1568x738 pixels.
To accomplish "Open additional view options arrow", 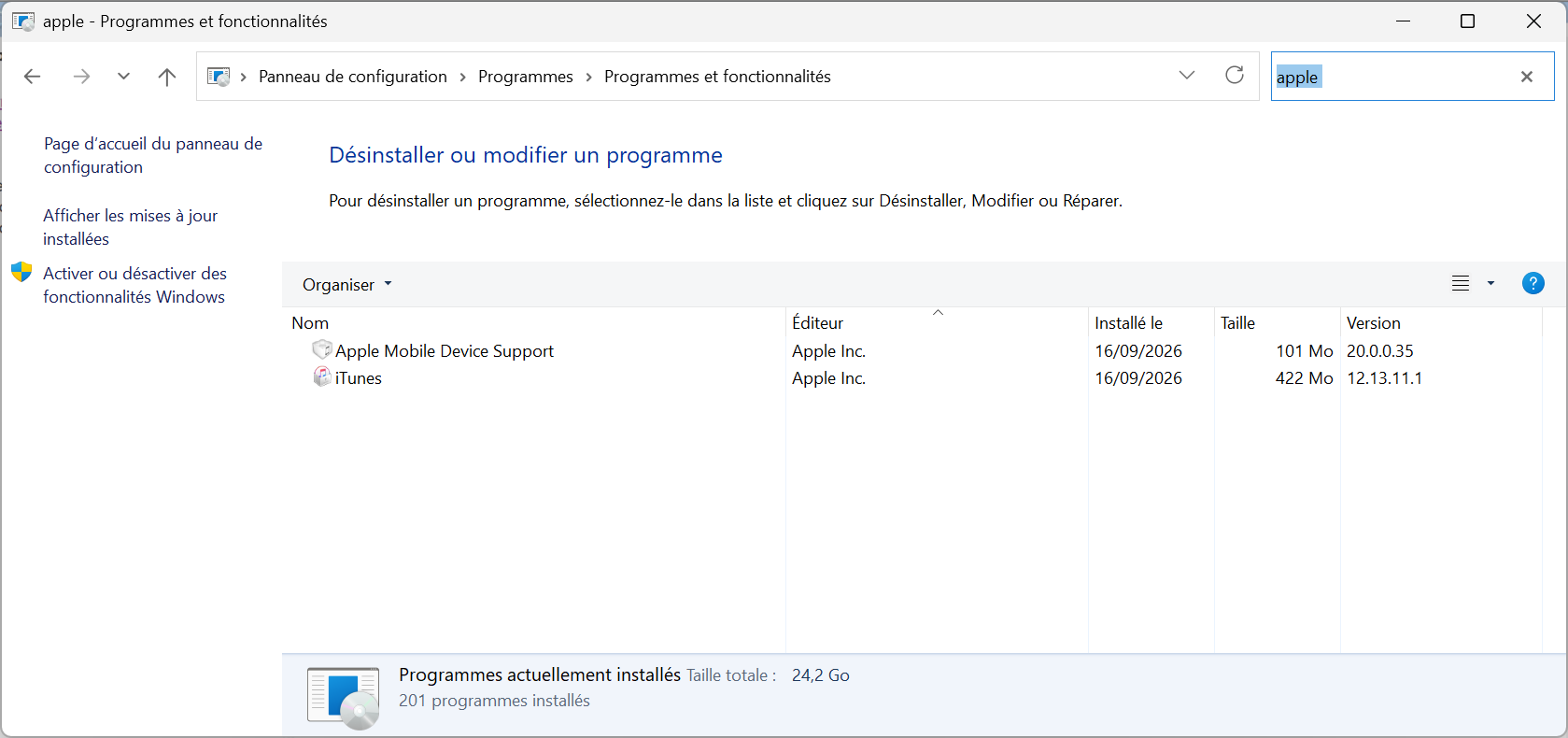I will click(1490, 283).
